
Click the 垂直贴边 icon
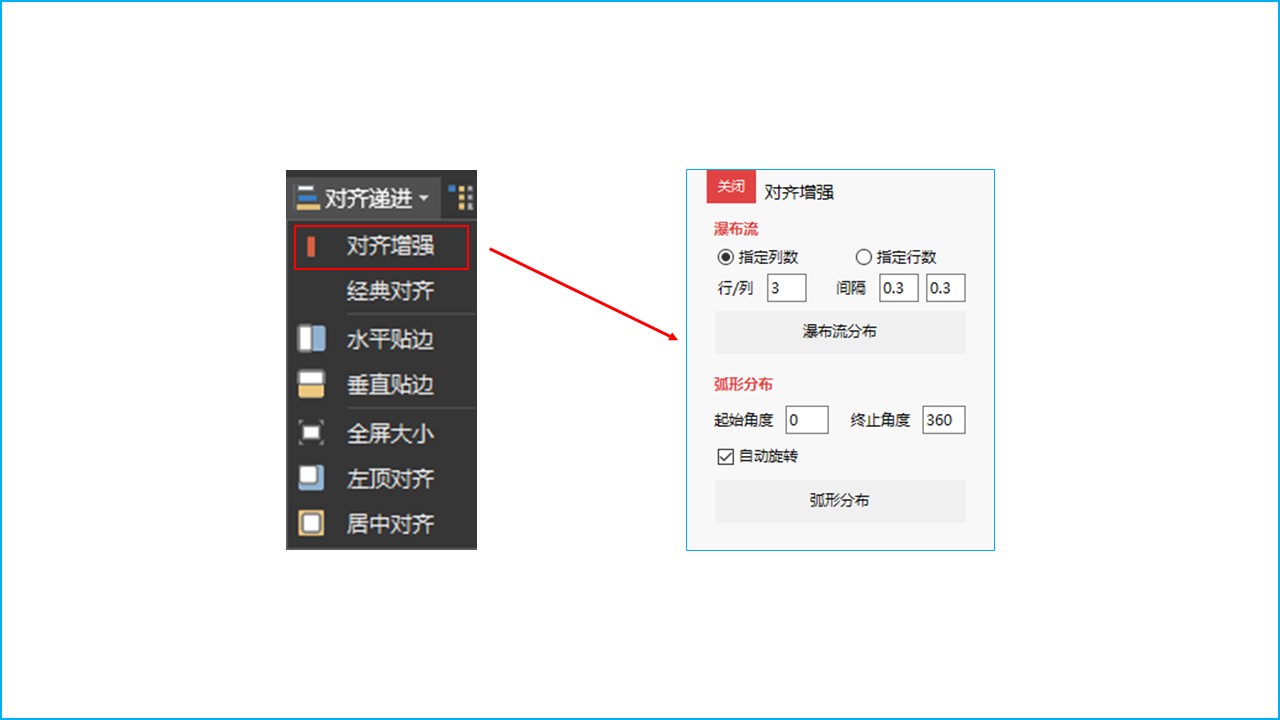pyautogui.click(x=312, y=385)
